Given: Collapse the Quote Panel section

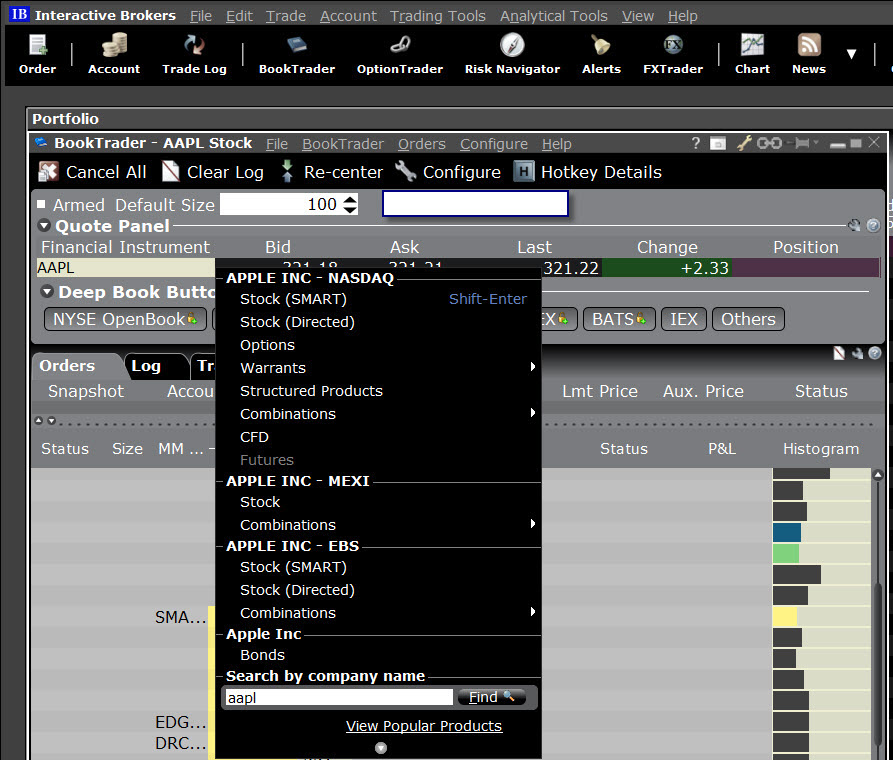Looking at the screenshot, I should (x=44, y=226).
